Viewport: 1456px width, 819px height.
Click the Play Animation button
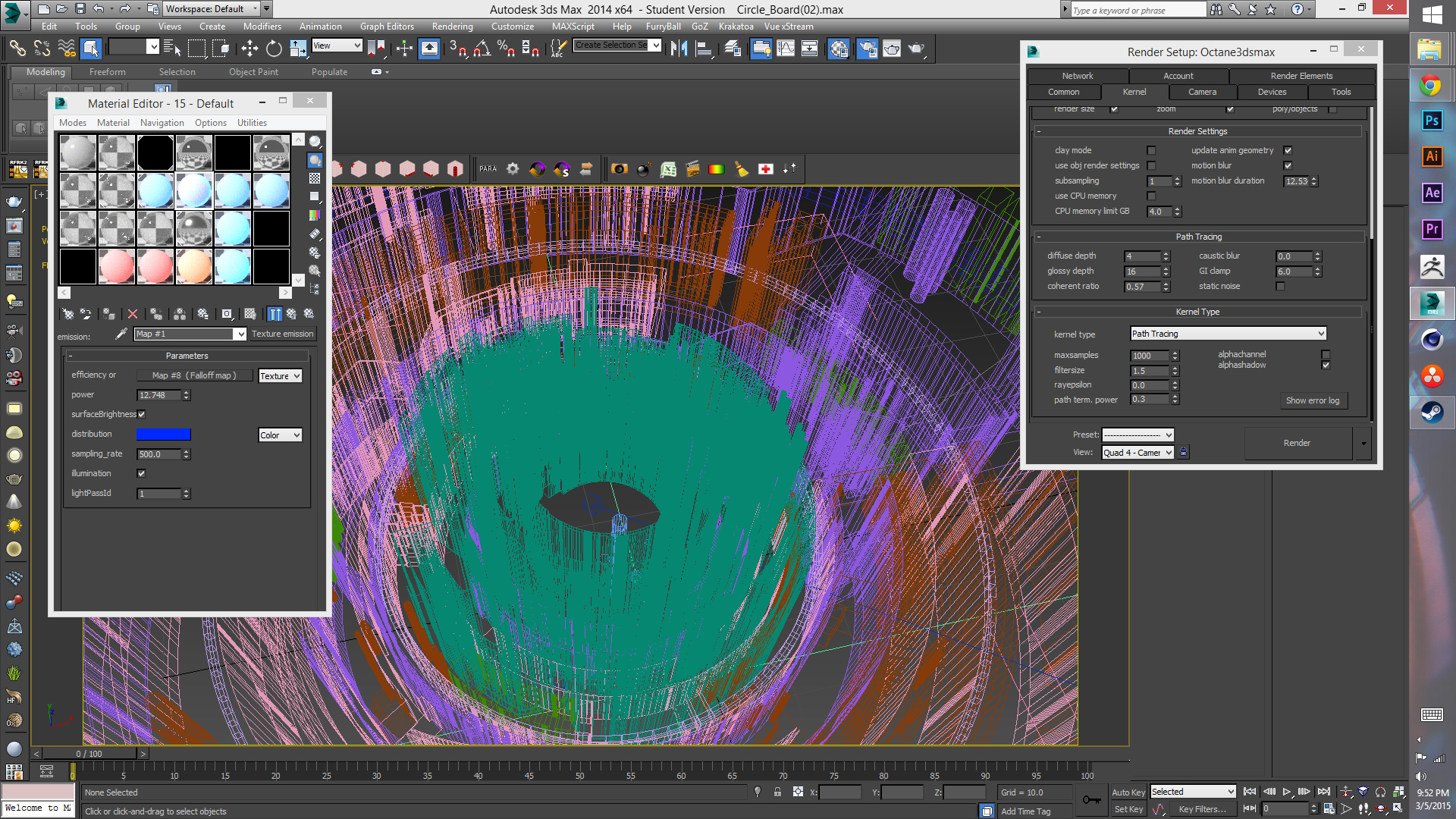[x=1286, y=792]
